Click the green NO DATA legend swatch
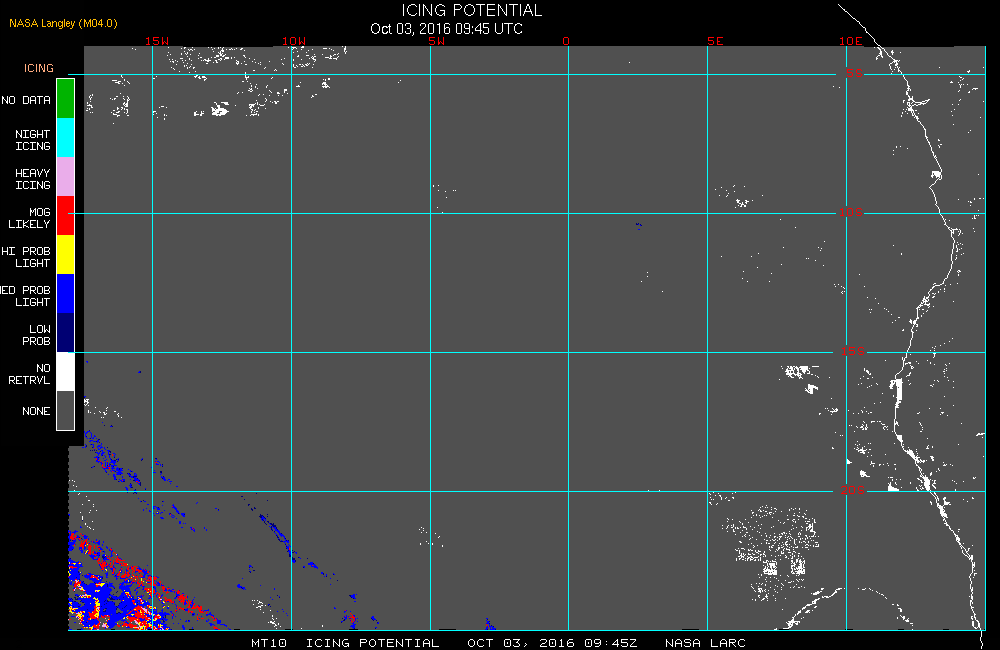The height and width of the screenshot is (650, 1000). coord(66,99)
